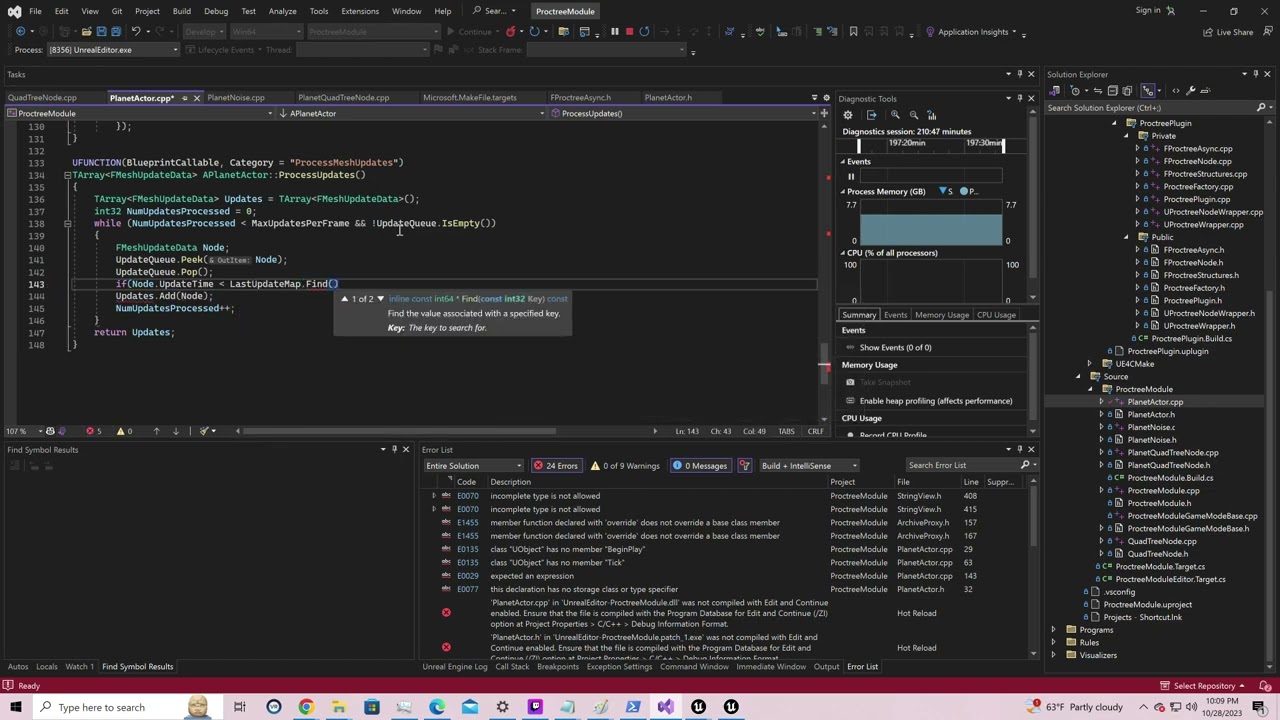
Task: Open the Send Feedback icon near Live Share
Action: tap(1267, 31)
